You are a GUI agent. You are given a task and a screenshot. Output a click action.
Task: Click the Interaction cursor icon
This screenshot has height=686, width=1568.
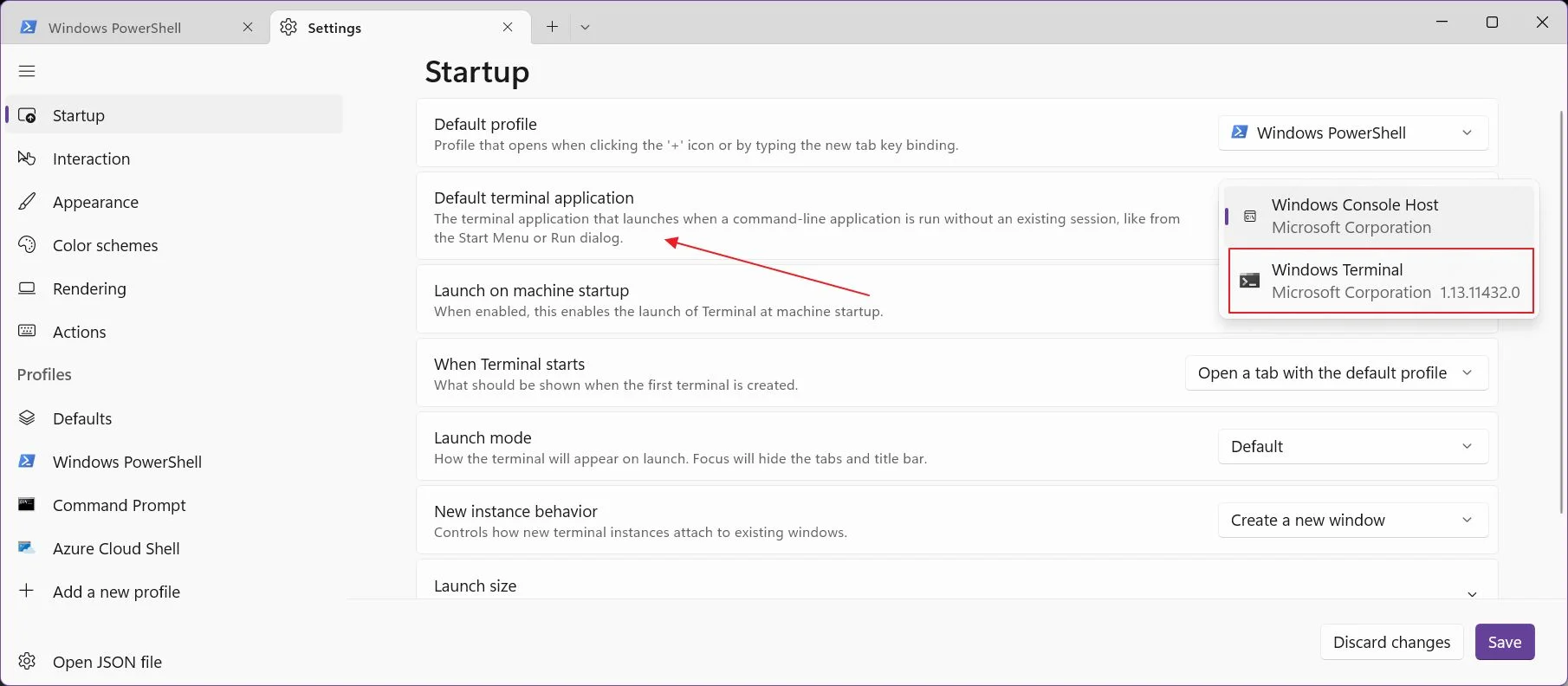click(x=27, y=159)
